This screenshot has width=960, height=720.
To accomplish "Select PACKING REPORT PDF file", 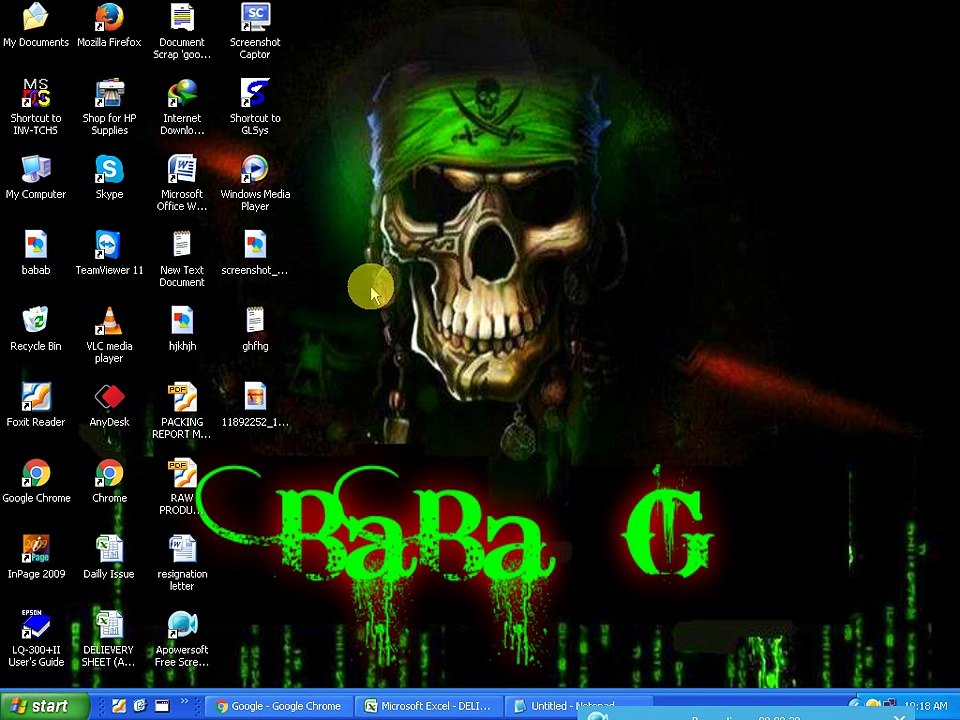I will tap(182, 410).
